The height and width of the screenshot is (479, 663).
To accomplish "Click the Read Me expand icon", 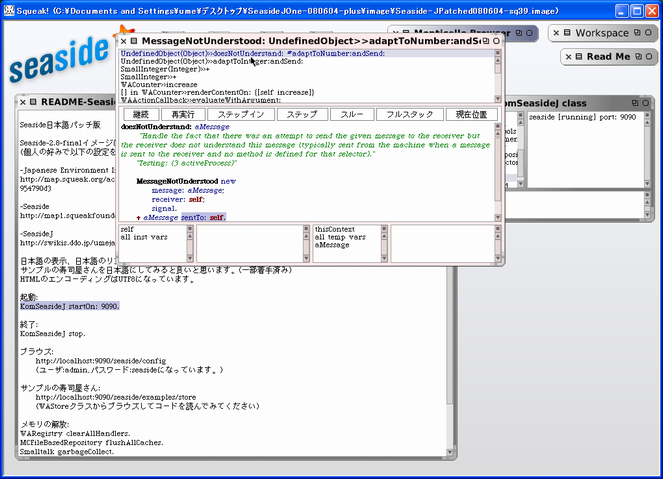I will [638, 57].
